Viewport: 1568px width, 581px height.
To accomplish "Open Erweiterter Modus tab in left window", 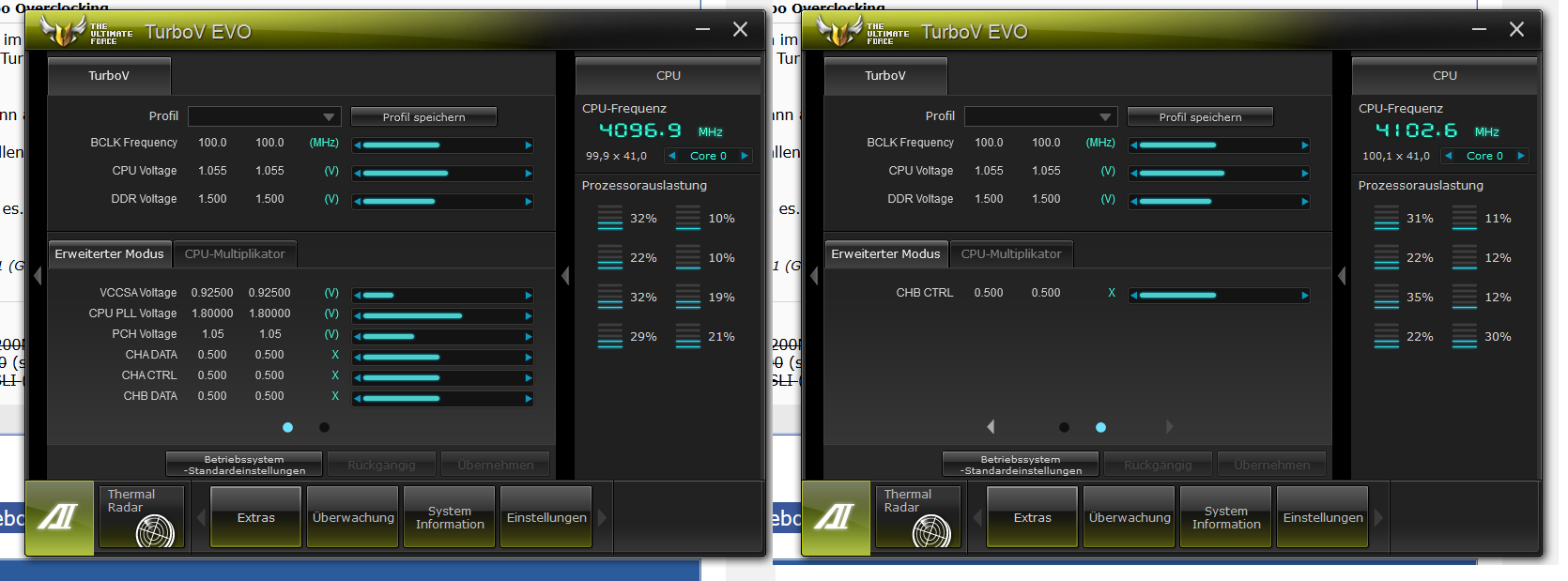I will click(x=109, y=254).
